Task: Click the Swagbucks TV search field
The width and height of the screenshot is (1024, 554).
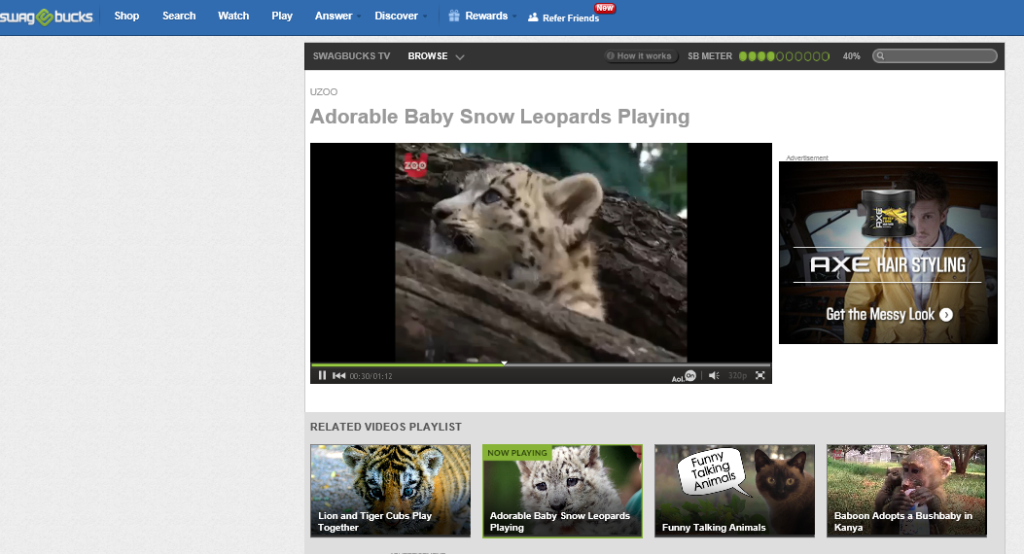Action: [x=935, y=56]
